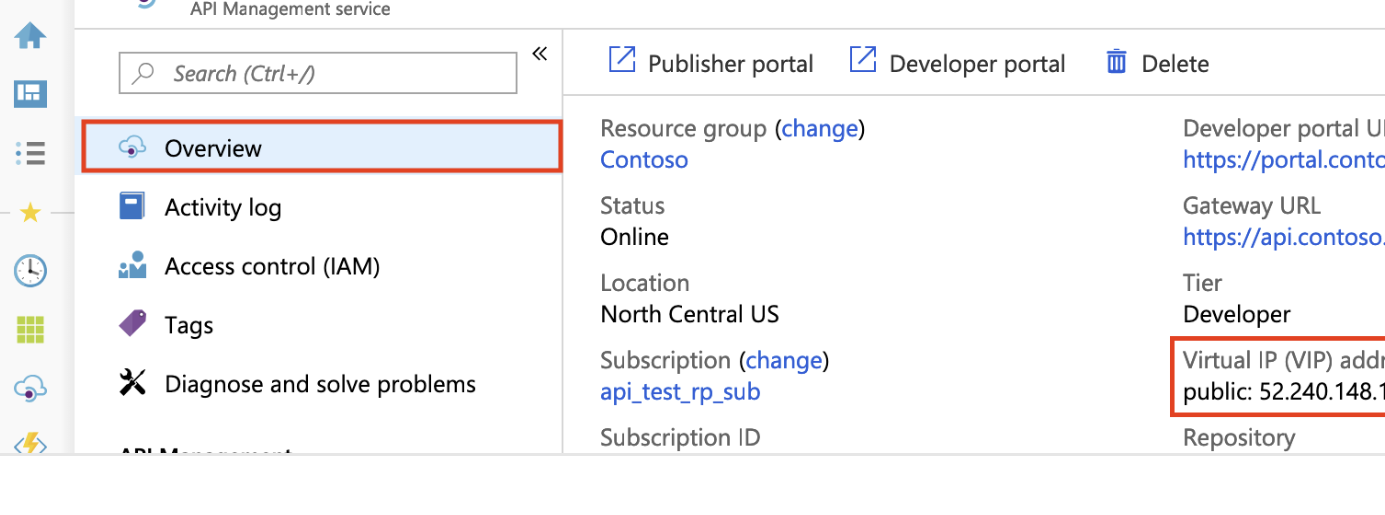
Task: Click the Publisher portal external-link icon
Action: point(622,60)
